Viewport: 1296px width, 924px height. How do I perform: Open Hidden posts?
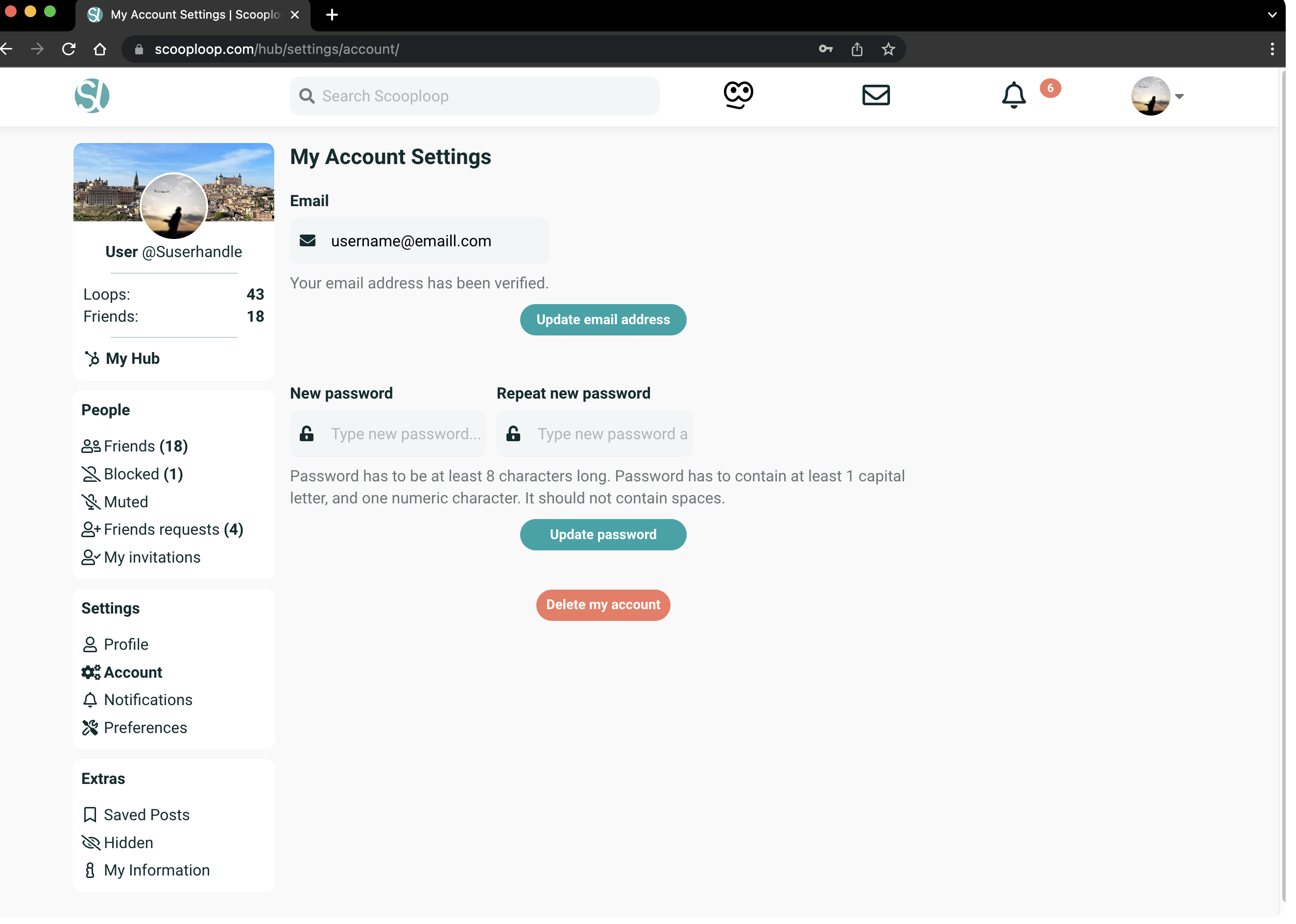tap(117, 843)
